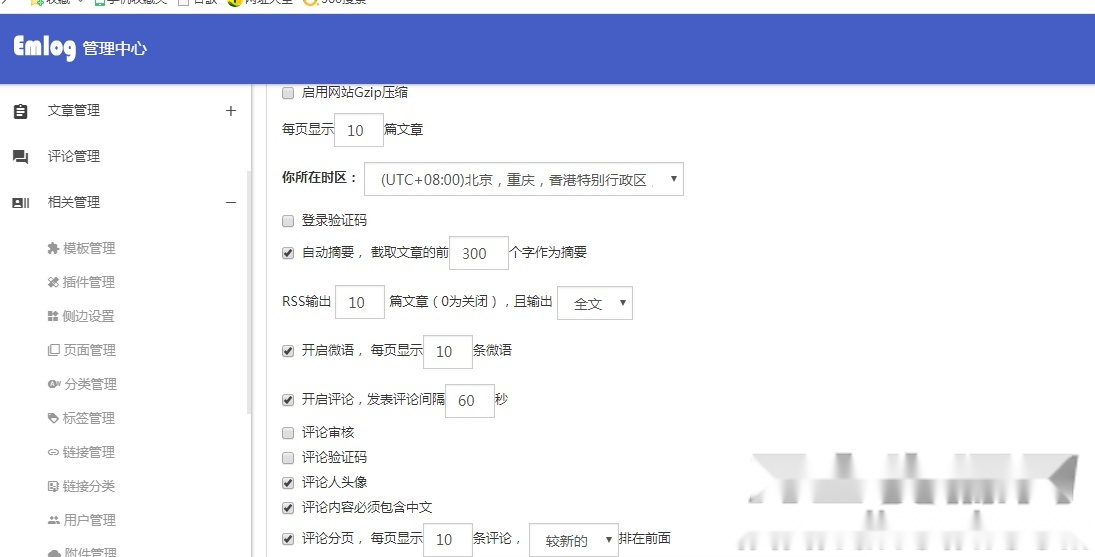Click the 链接分类 icon
1095x557 pixels.
(x=53, y=487)
